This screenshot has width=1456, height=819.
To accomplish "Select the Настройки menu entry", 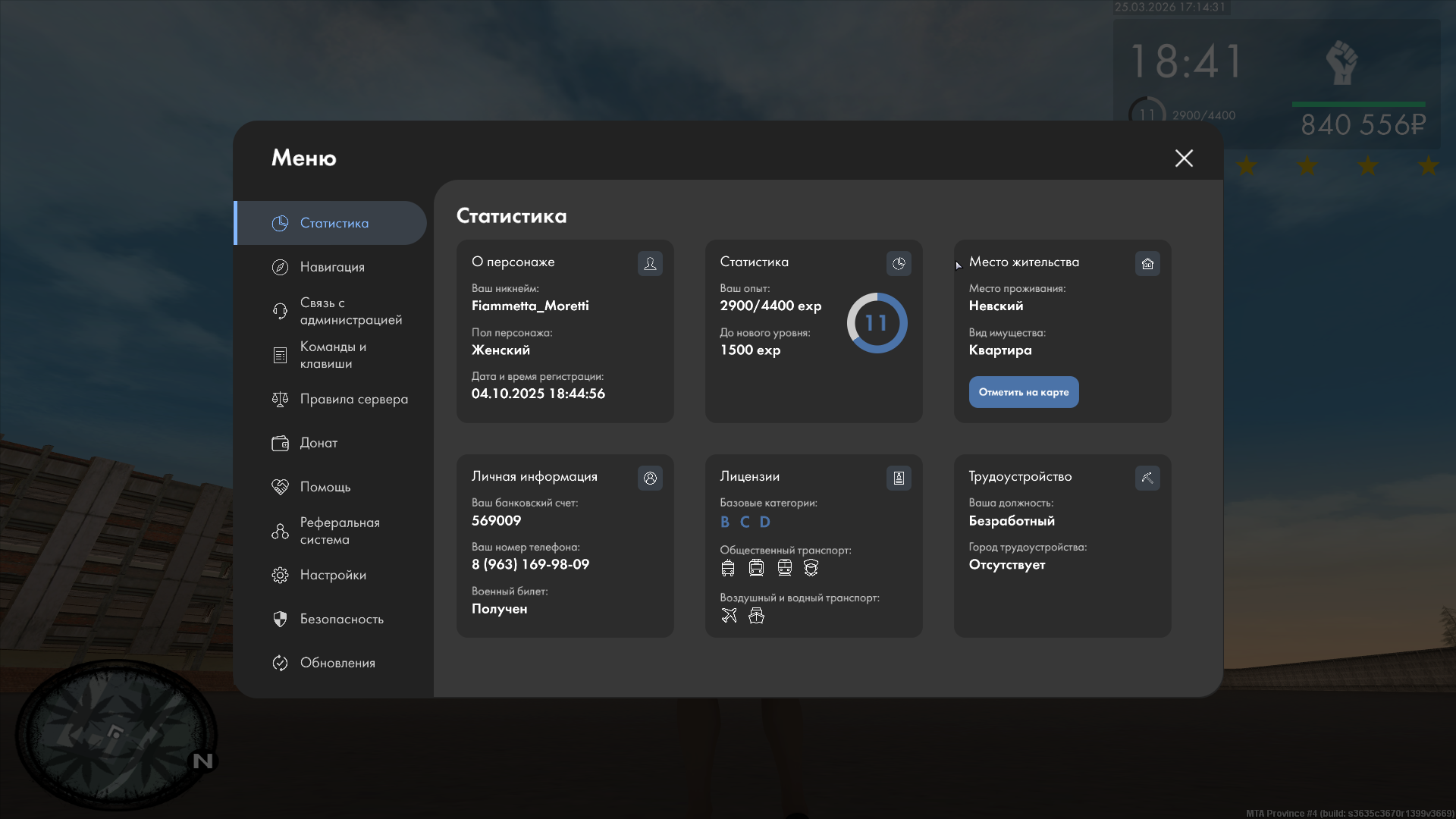I will (332, 575).
